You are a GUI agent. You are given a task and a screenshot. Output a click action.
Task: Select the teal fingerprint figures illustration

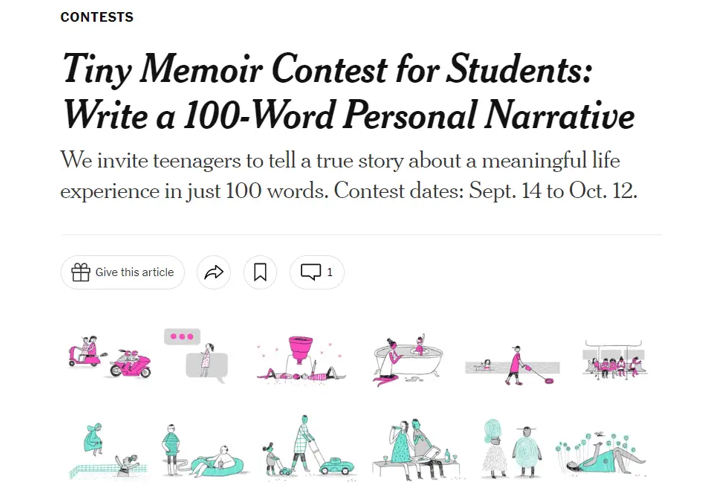512,449
